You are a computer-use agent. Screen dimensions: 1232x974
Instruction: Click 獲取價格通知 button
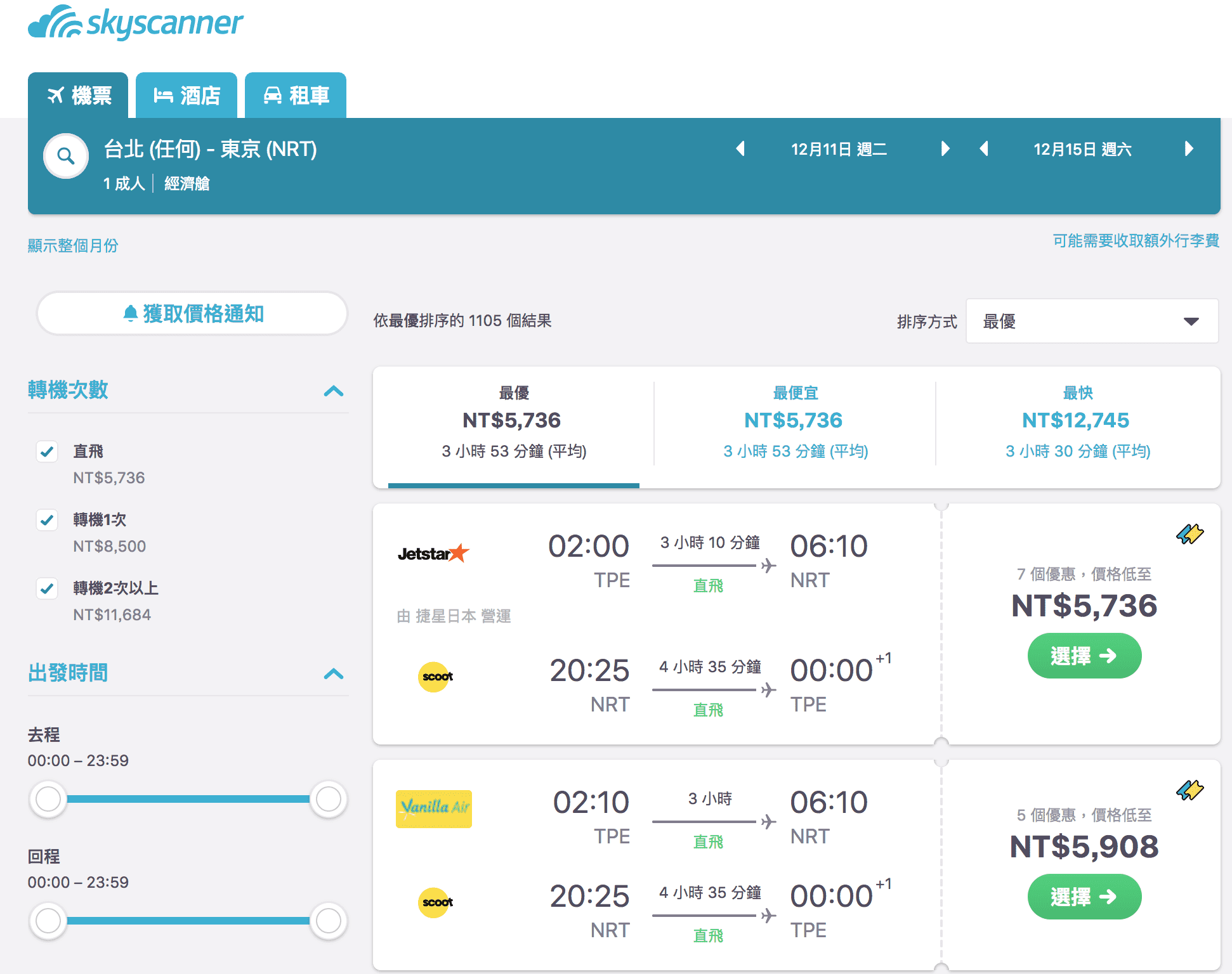(x=192, y=313)
